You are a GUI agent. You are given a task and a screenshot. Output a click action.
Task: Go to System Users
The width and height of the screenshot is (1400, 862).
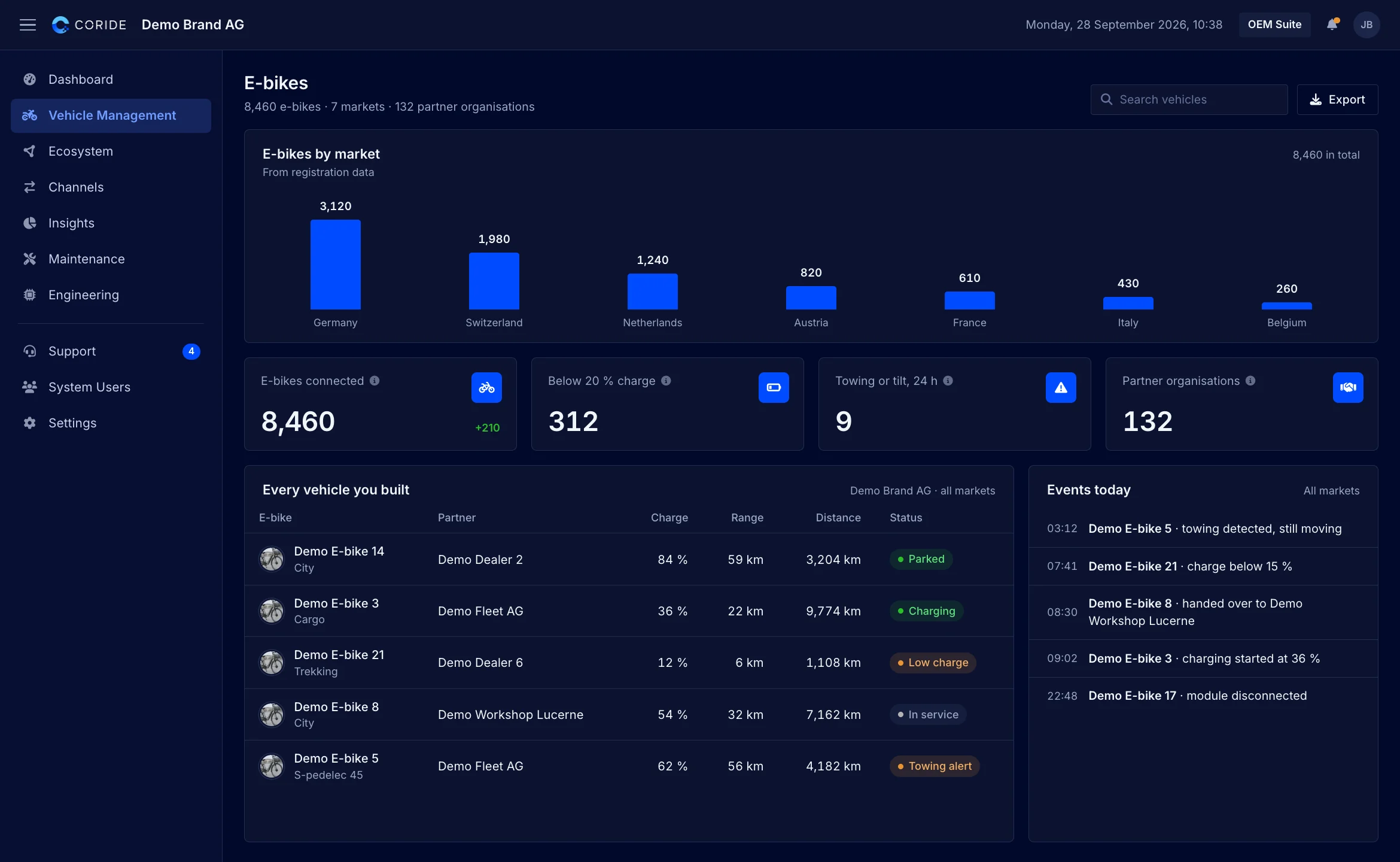pos(111,387)
